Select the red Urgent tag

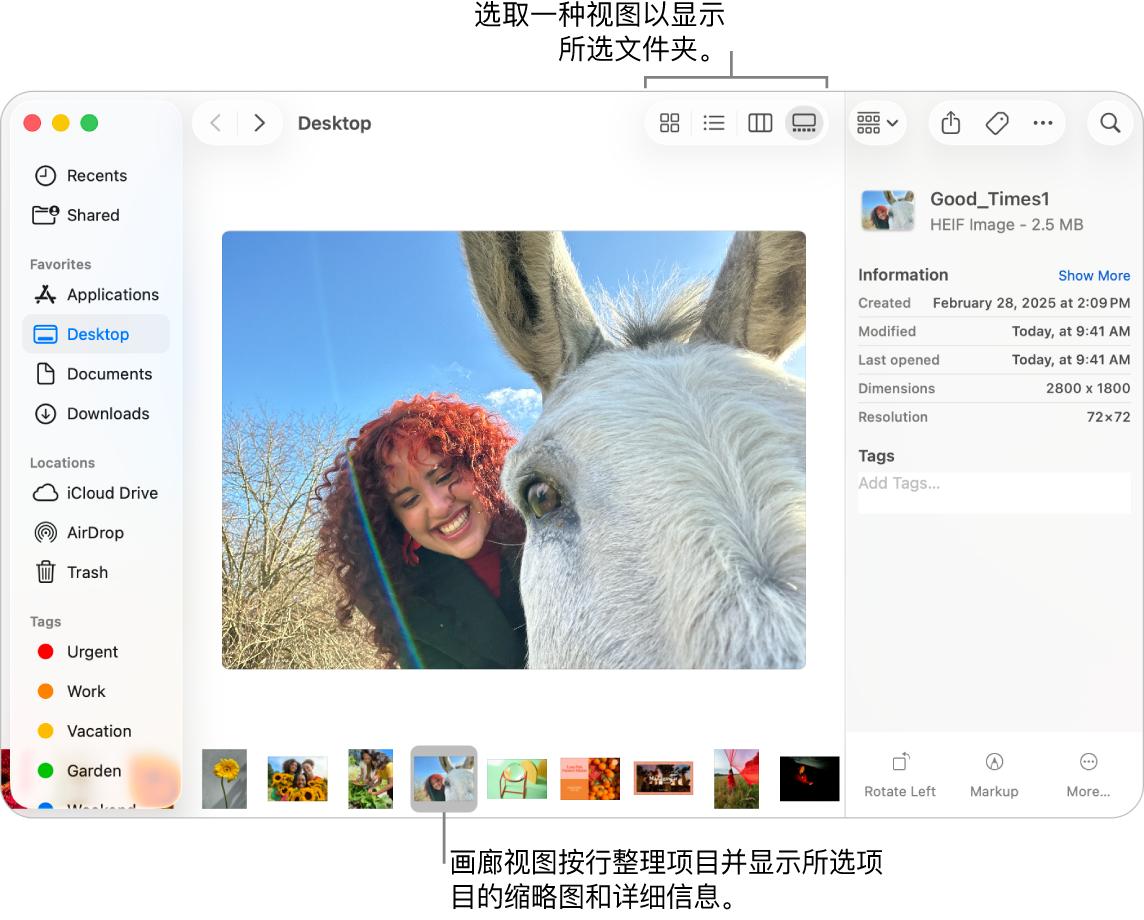click(92, 652)
